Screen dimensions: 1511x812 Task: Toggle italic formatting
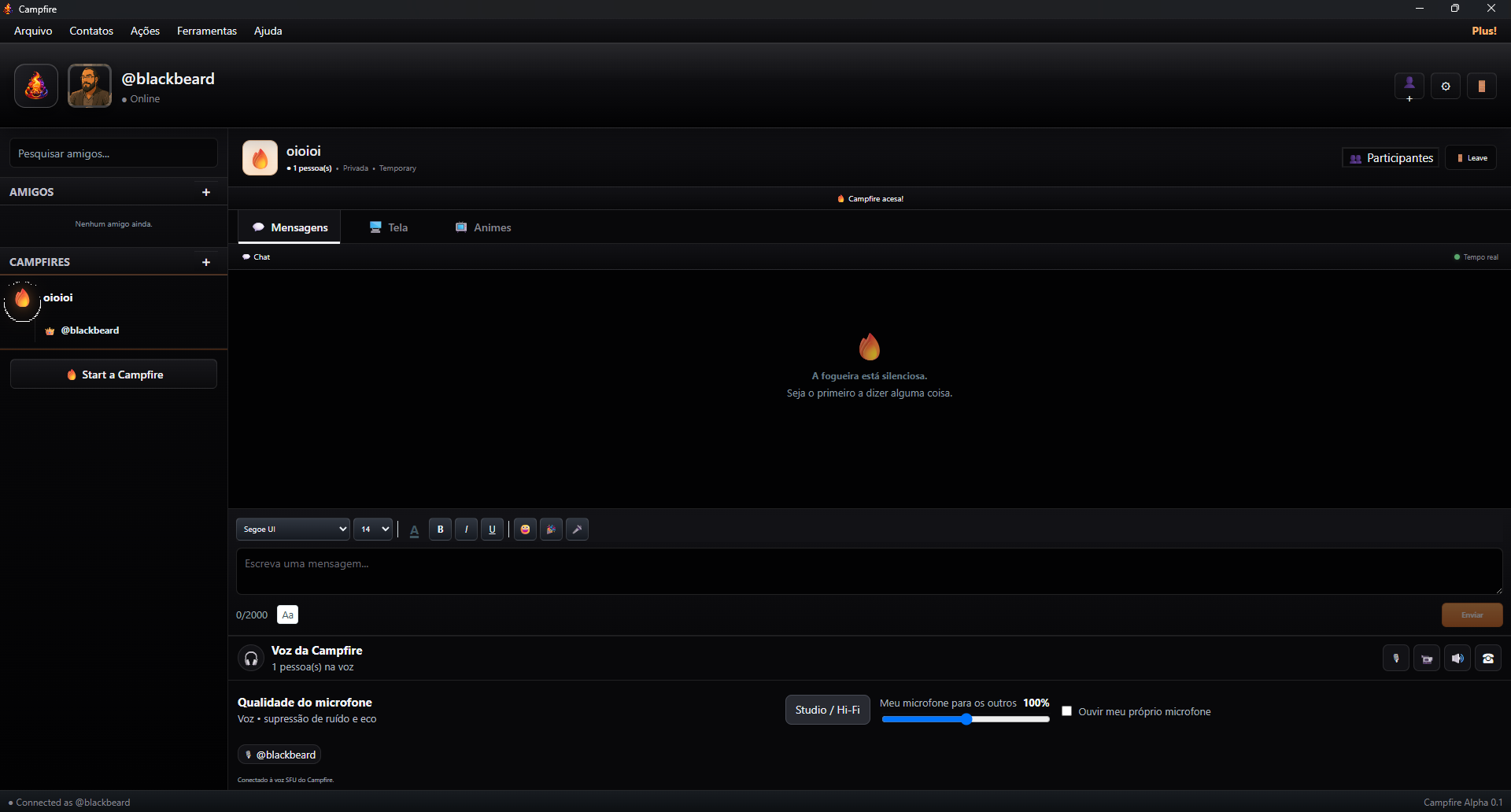coord(467,530)
